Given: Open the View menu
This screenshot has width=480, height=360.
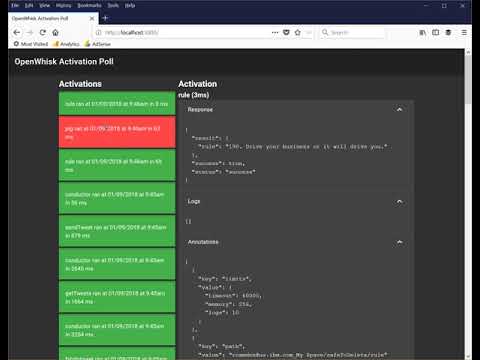Looking at the screenshot, I should (x=44, y=5).
